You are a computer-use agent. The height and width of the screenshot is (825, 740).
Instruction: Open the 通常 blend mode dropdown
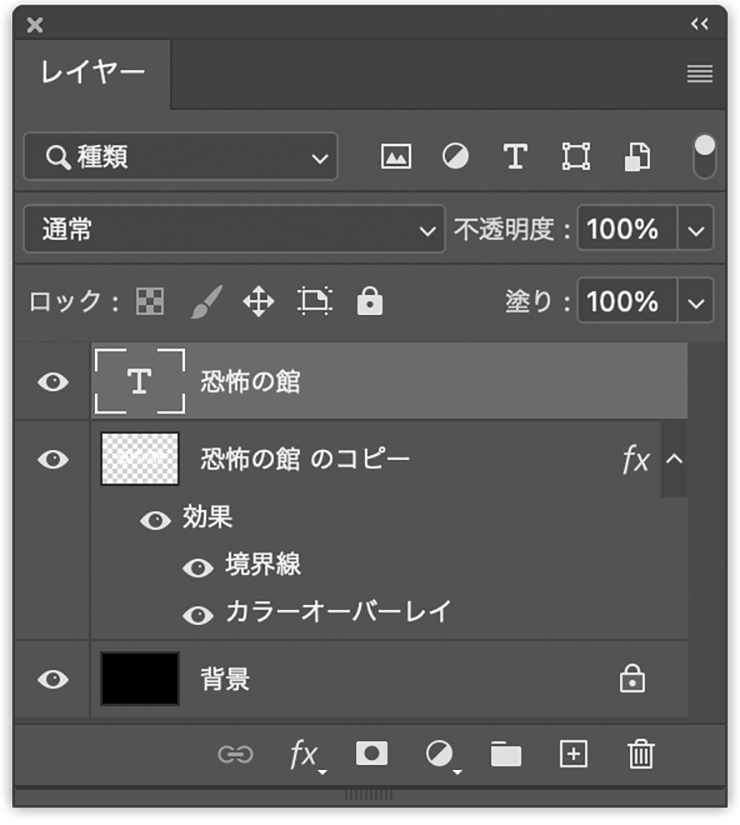[233, 230]
